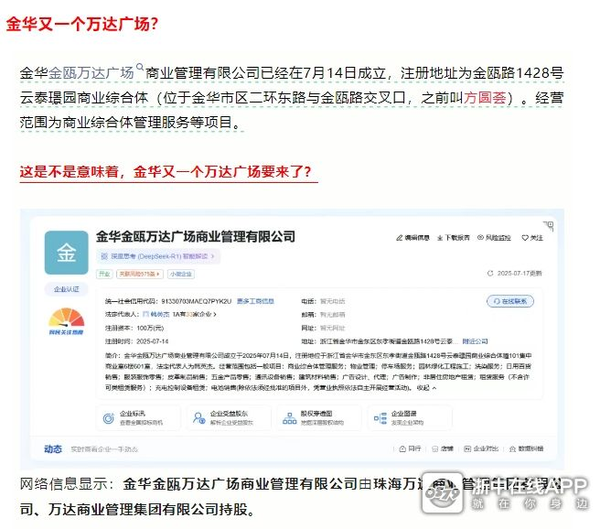Click the unified social credit code value
The height and width of the screenshot is (529, 600).
(196, 301)
